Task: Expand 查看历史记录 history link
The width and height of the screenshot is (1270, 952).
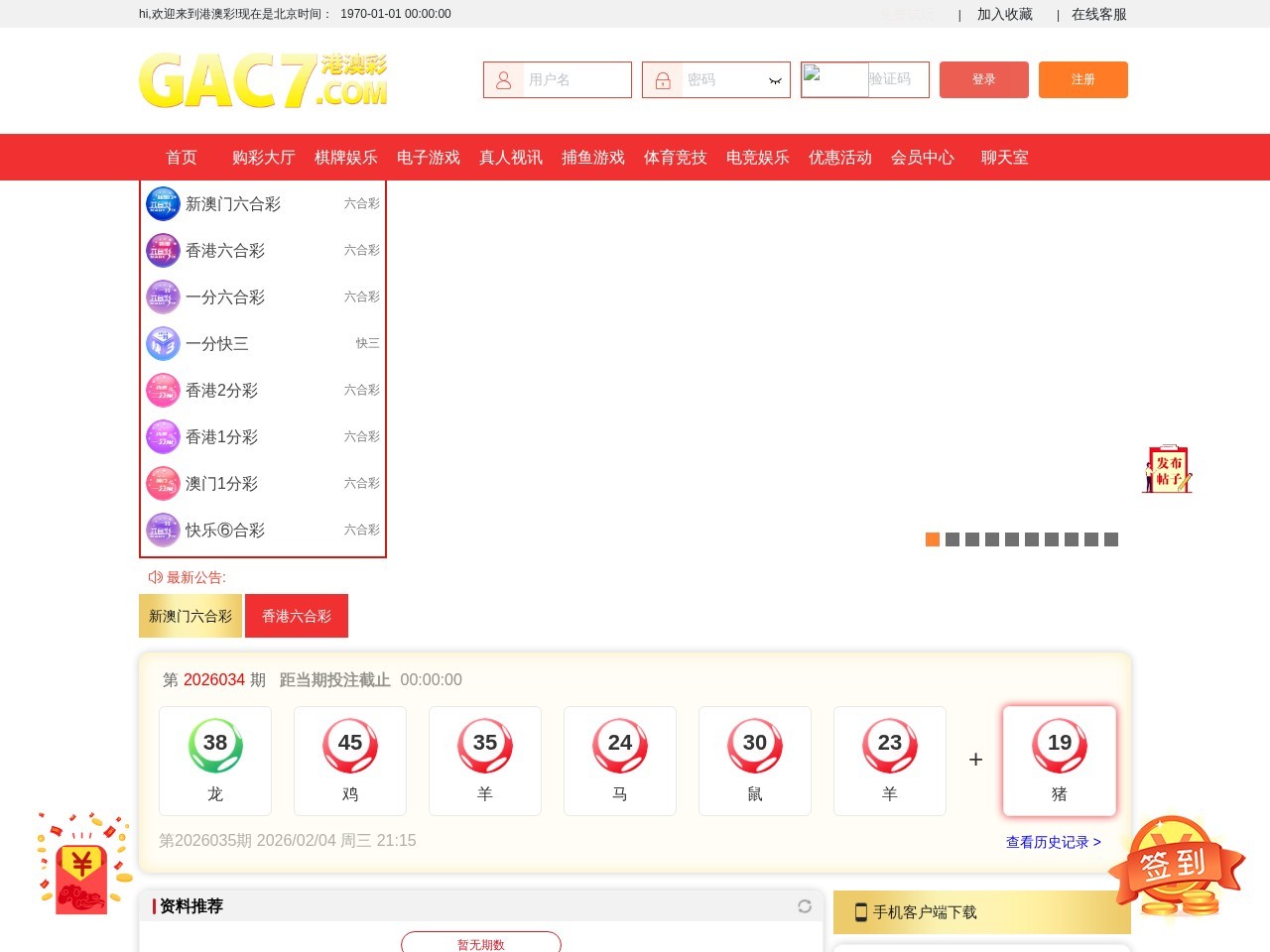Action: click(x=1054, y=842)
